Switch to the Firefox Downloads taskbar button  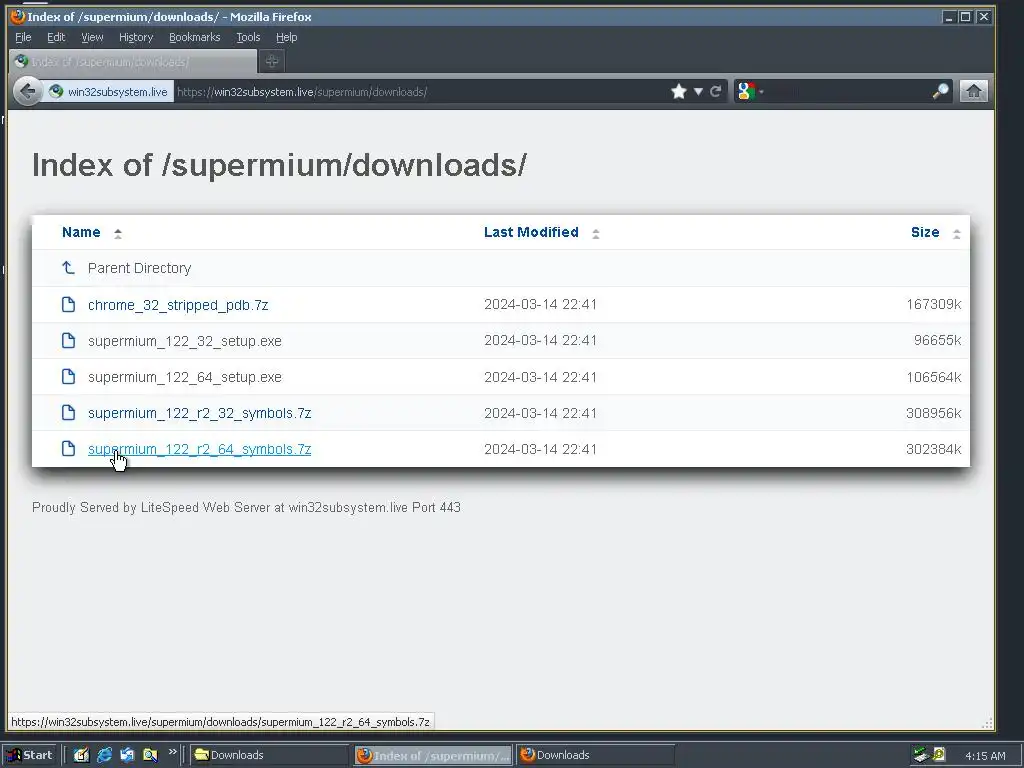click(x=596, y=755)
